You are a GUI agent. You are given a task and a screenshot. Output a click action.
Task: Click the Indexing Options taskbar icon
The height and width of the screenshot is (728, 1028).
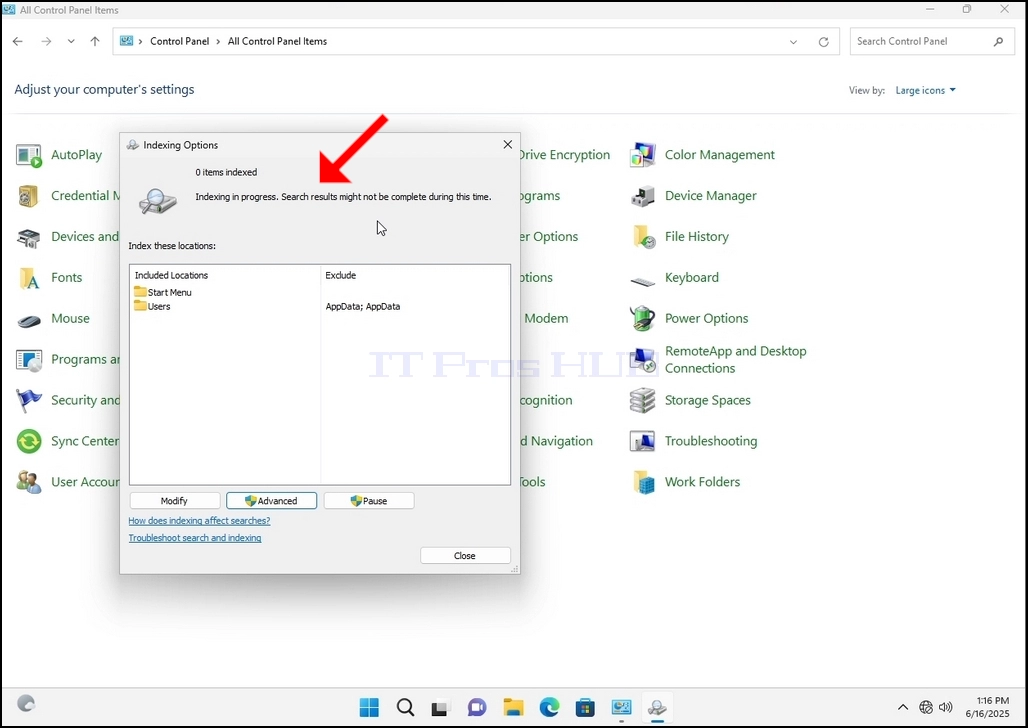pyautogui.click(x=657, y=708)
